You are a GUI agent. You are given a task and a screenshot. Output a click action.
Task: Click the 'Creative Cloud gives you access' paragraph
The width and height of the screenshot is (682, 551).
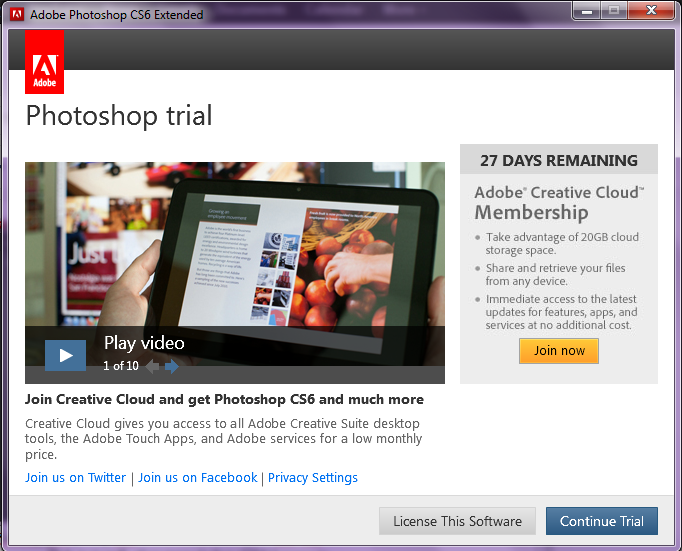224,438
